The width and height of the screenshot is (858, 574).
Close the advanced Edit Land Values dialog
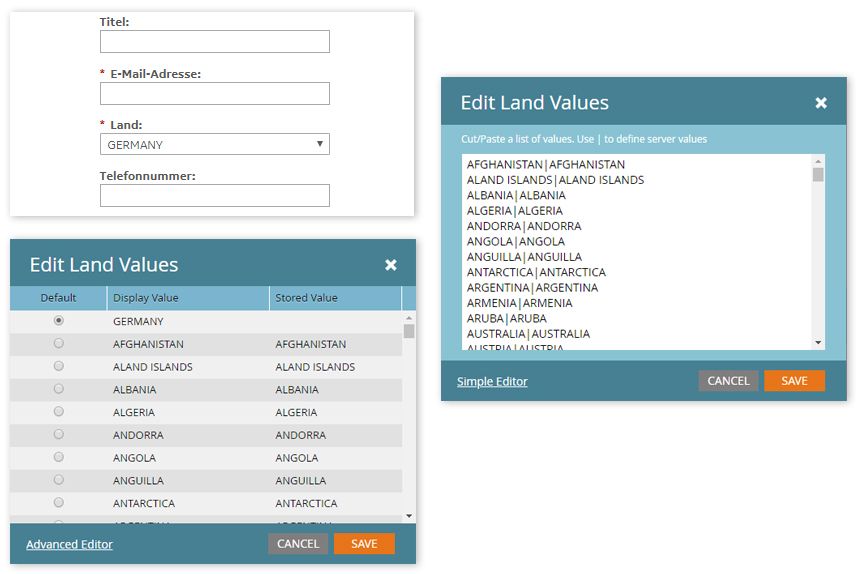coord(821,102)
